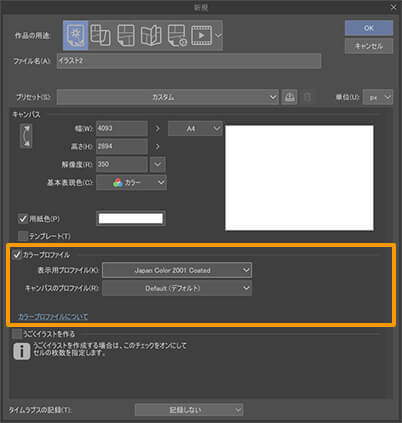The image size is (402, 423).
Task: Open the キャンバスのプロファイル dropdown
Action: tap(177, 288)
